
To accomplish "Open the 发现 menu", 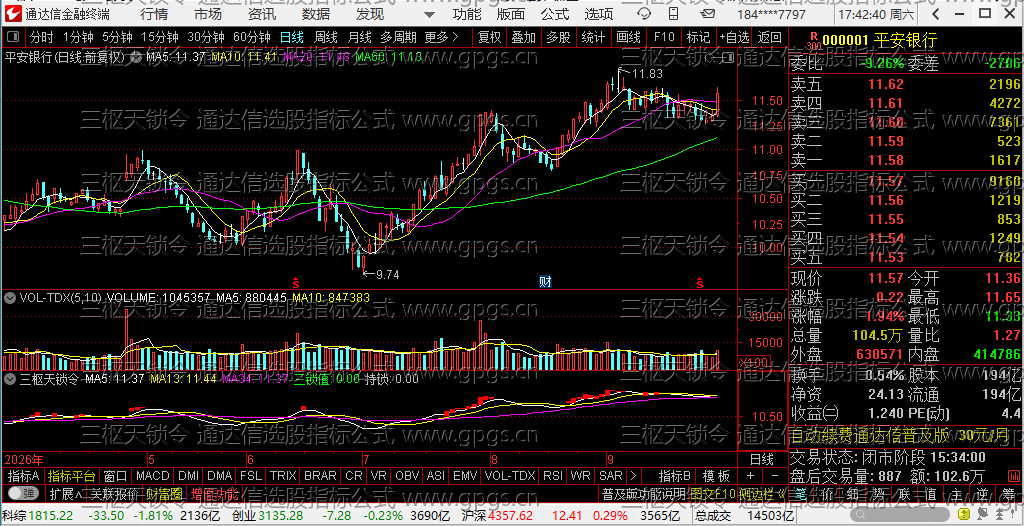I will pyautogui.click(x=370, y=14).
